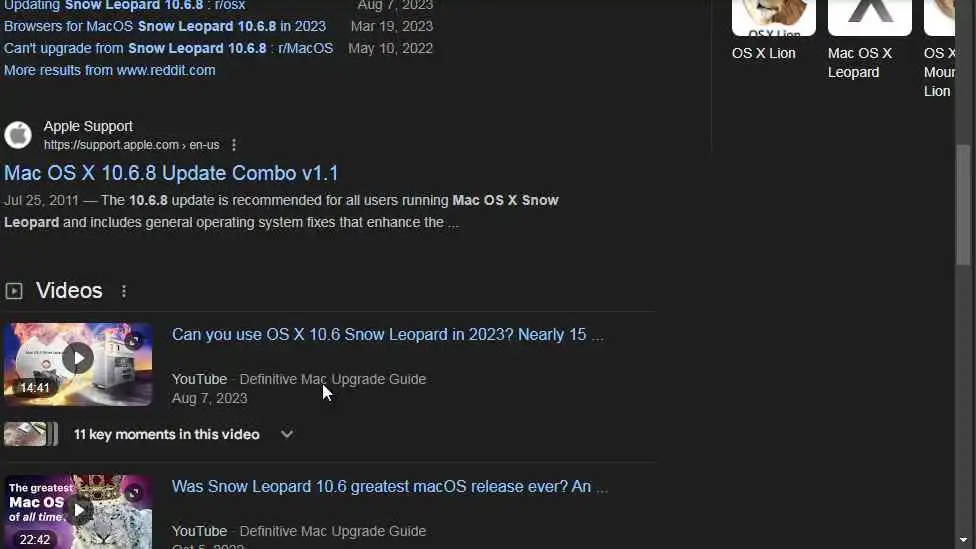Image resolution: width=976 pixels, height=549 pixels.
Task: Open Can't upgrade from Snow Leopard post
Action: pyautogui.click(x=169, y=48)
